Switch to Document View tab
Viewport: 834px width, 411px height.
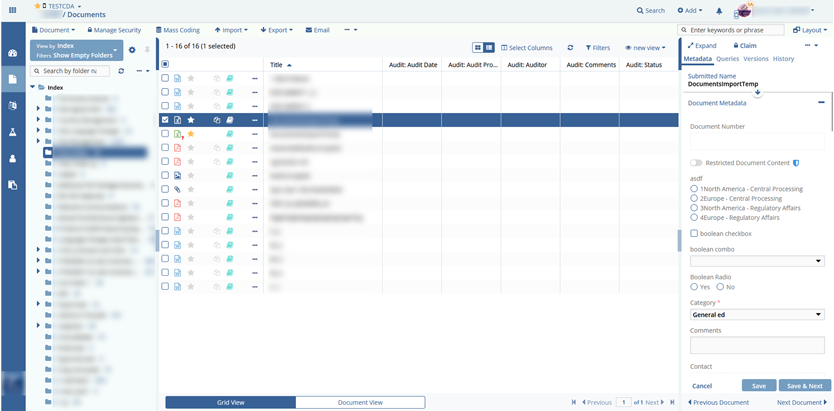[360, 402]
